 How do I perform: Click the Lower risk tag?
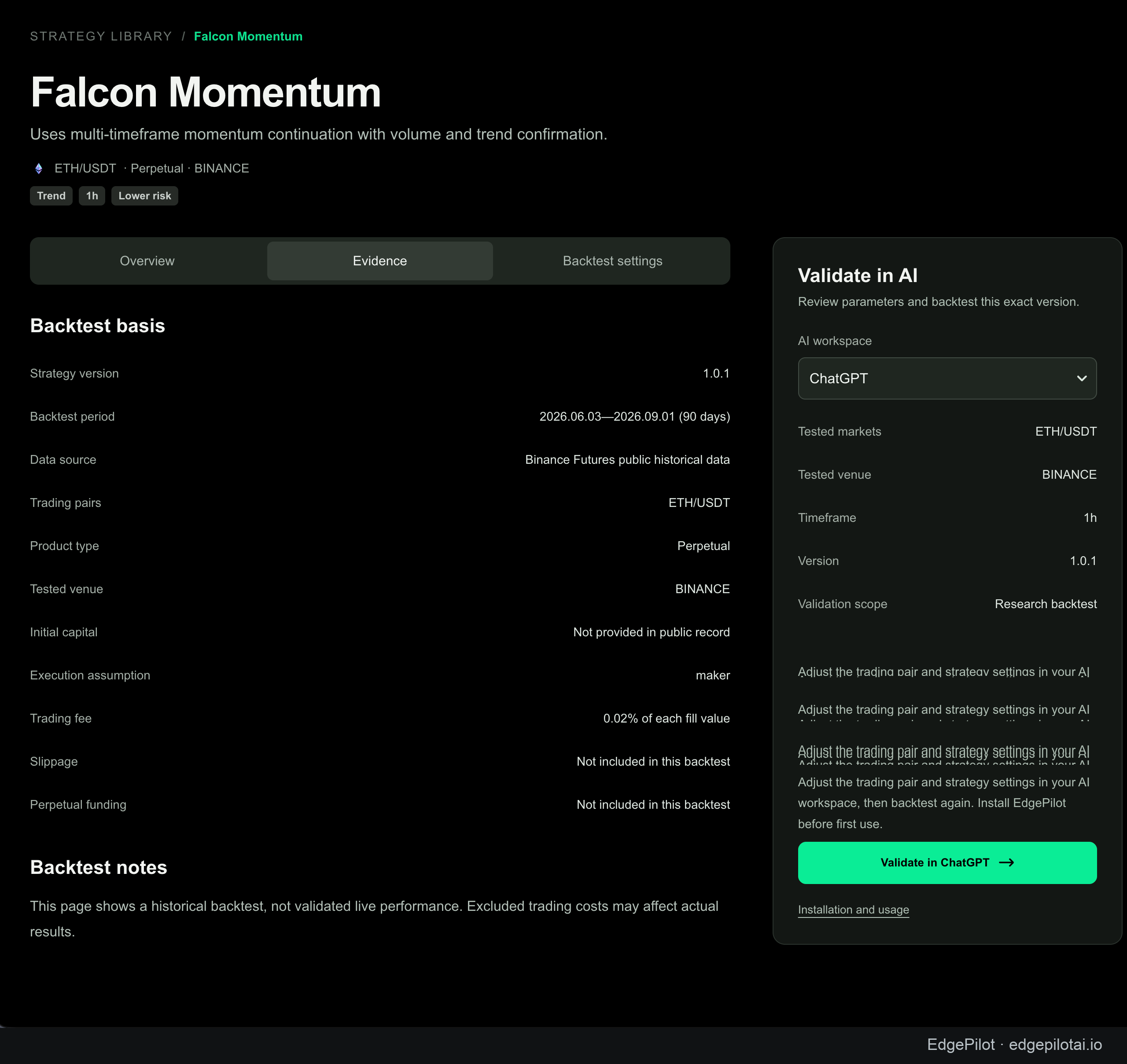coord(145,196)
